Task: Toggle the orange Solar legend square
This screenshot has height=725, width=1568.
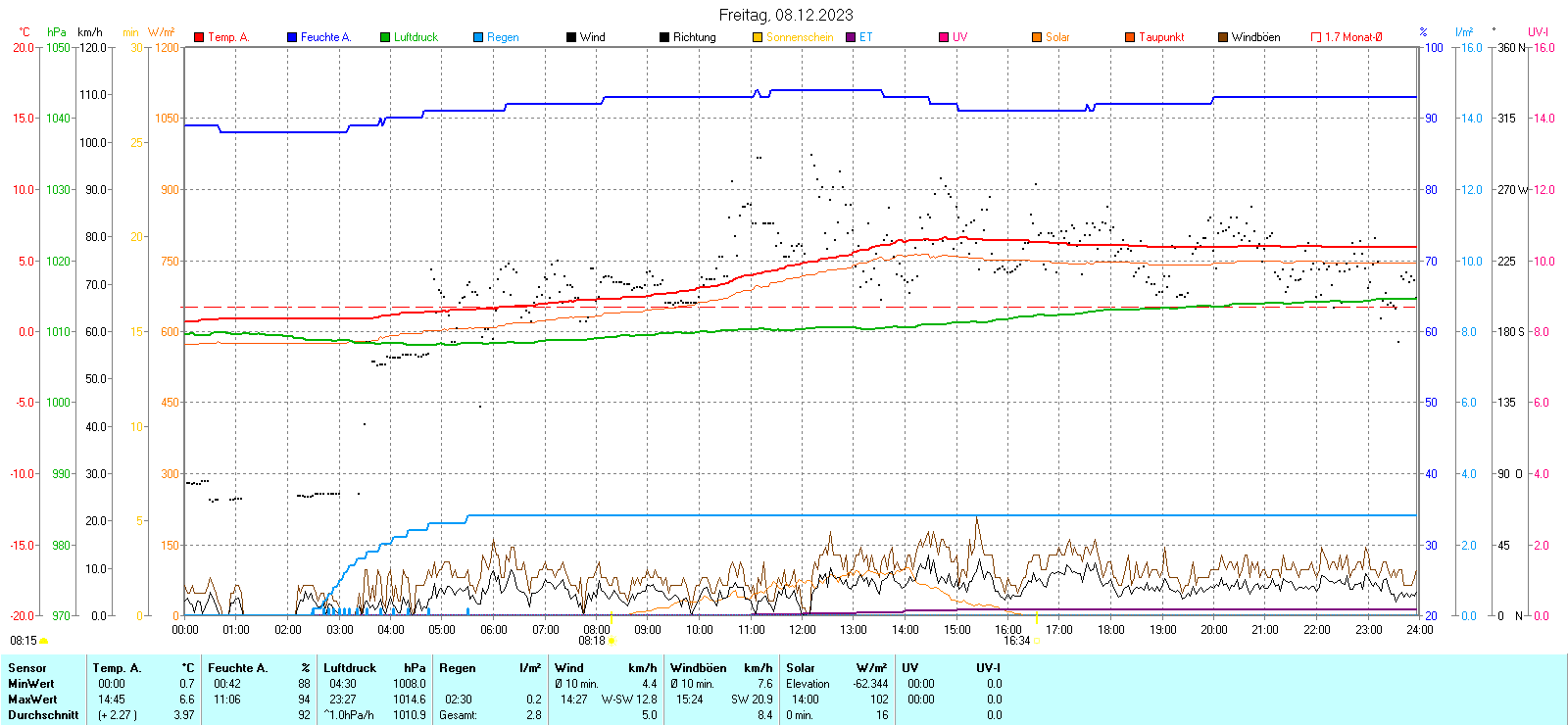Action: click(1037, 37)
